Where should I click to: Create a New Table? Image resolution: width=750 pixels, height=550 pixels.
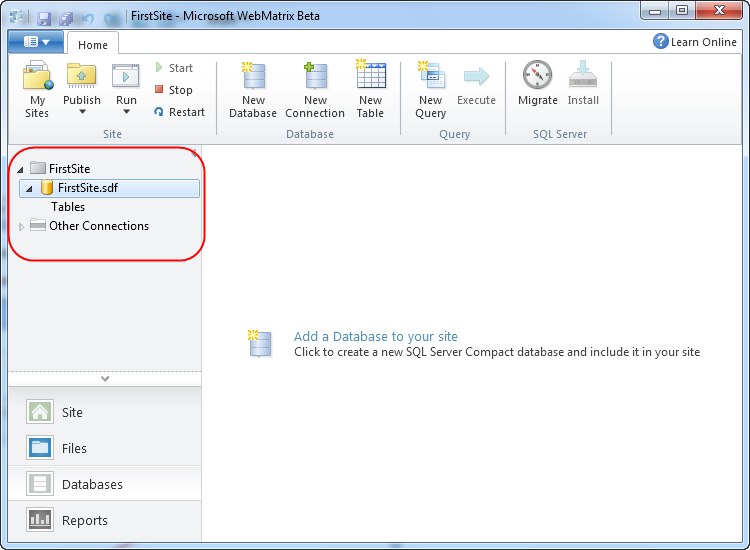pos(371,89)
